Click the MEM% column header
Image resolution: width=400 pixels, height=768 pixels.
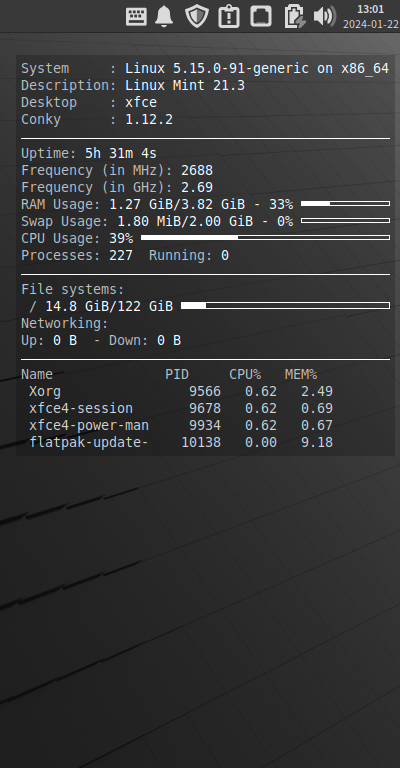pyautogui.click(x=301, y=375)
